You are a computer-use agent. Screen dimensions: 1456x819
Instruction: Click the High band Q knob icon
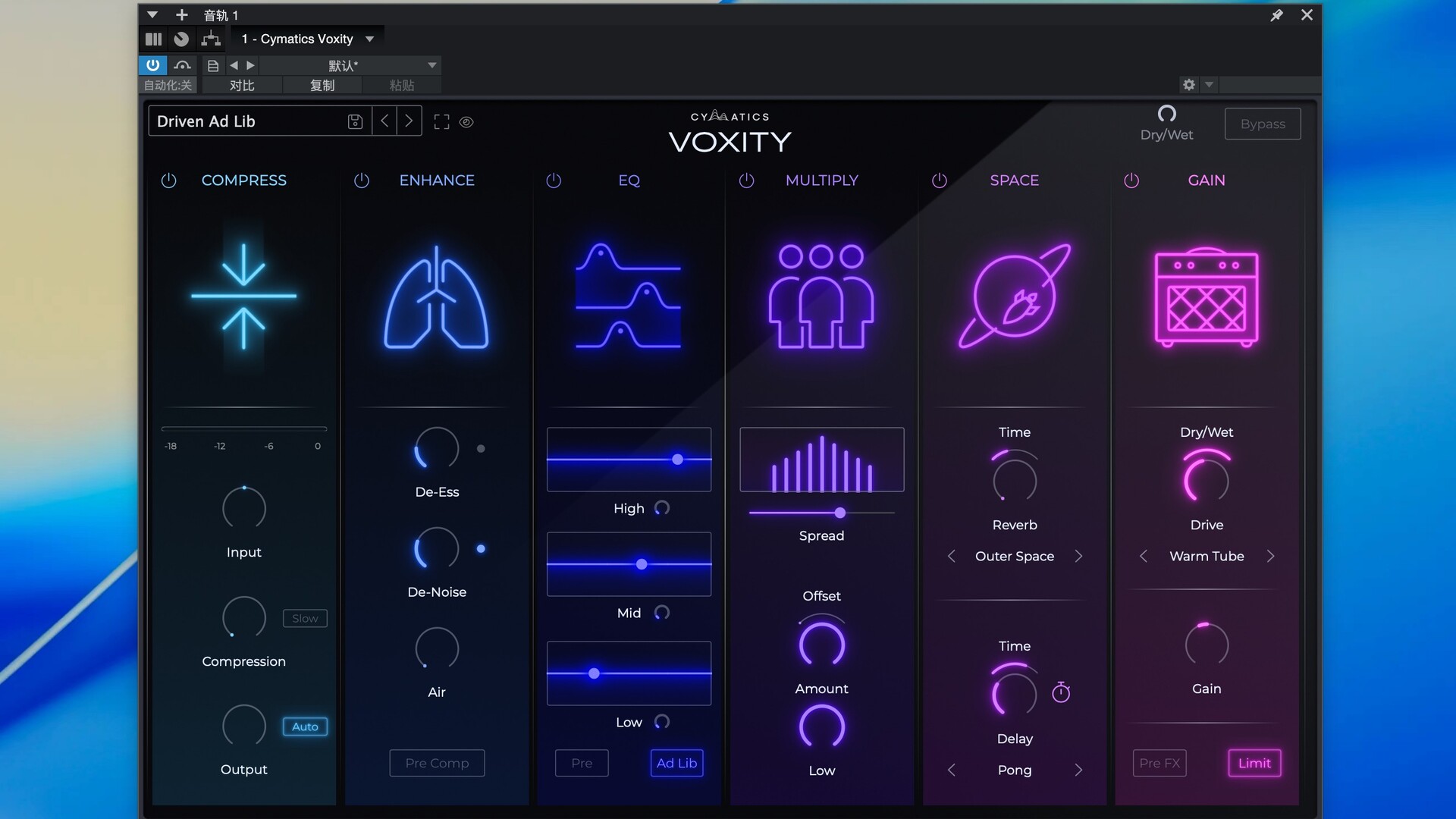coord(662,508)
